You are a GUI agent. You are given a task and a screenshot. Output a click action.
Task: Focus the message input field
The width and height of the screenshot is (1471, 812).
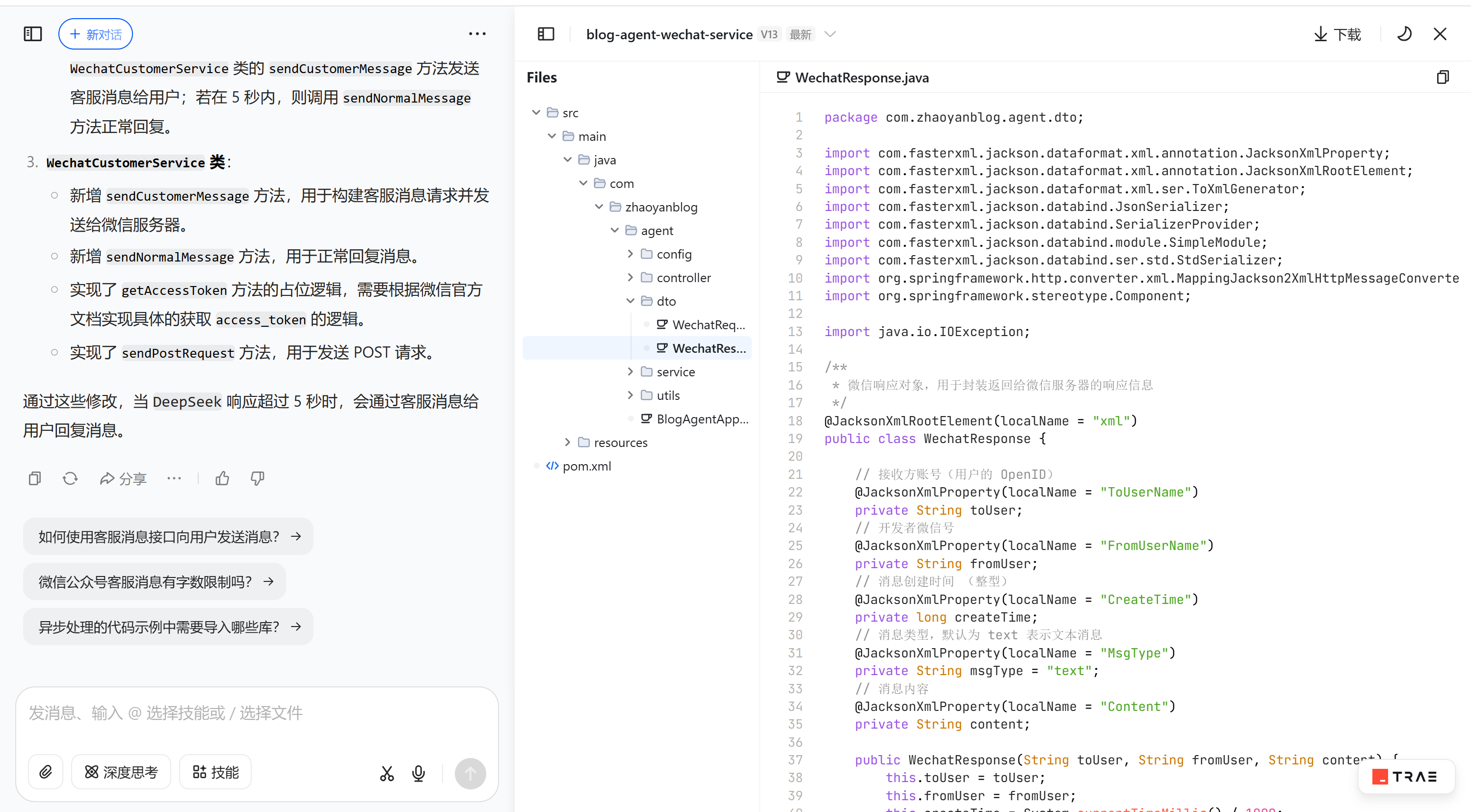pos(257,712)
